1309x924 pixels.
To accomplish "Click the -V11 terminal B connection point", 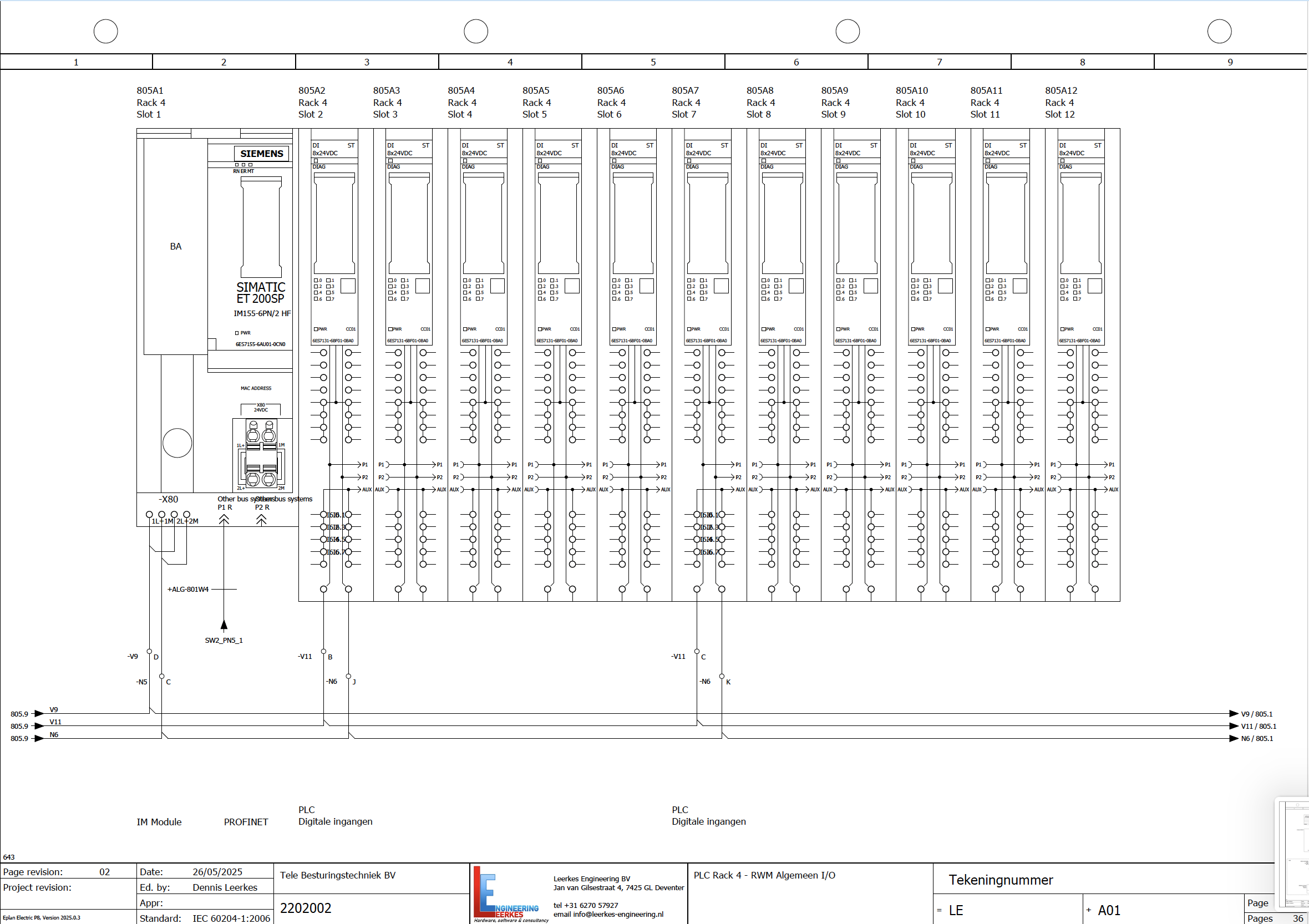I will (x=324, y=651).
